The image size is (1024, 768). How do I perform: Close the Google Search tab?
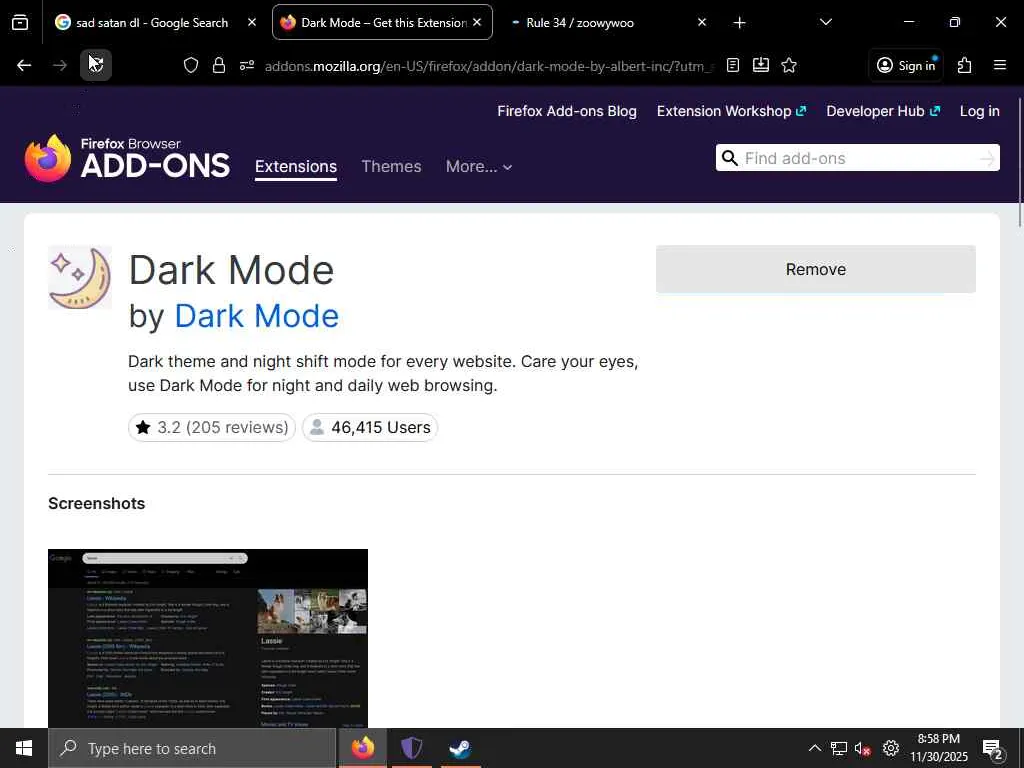(x=252, y=22)
